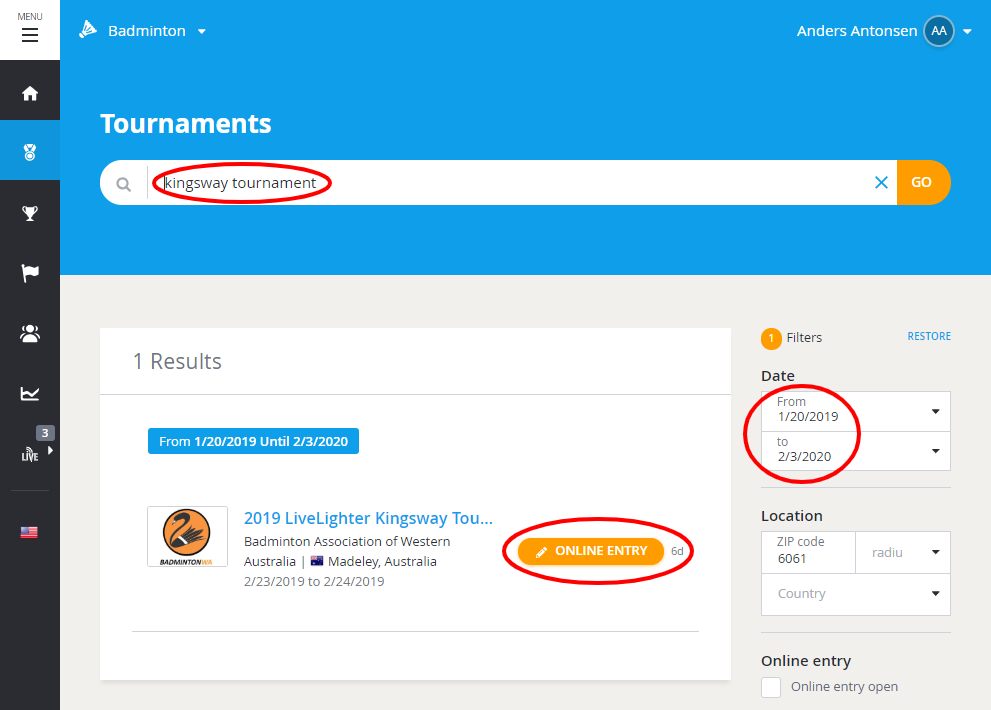Open the trophy sidebar icon
This screenshot has width=991, height=710.
(30, 213)
